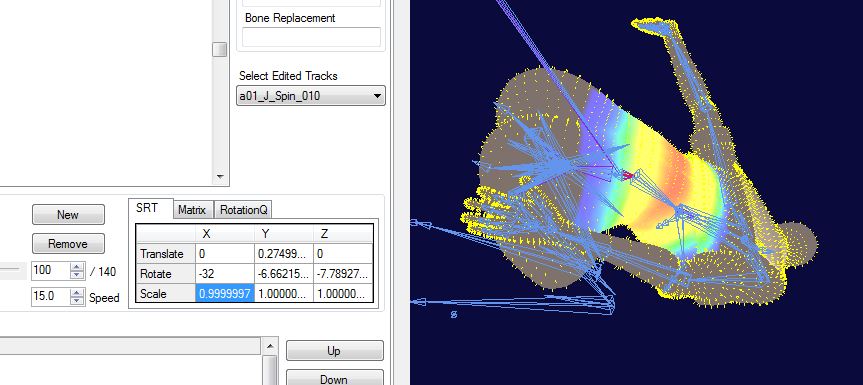Select the Rotate X cell -32
Screen dimensions: 863x385
point(225,273)
